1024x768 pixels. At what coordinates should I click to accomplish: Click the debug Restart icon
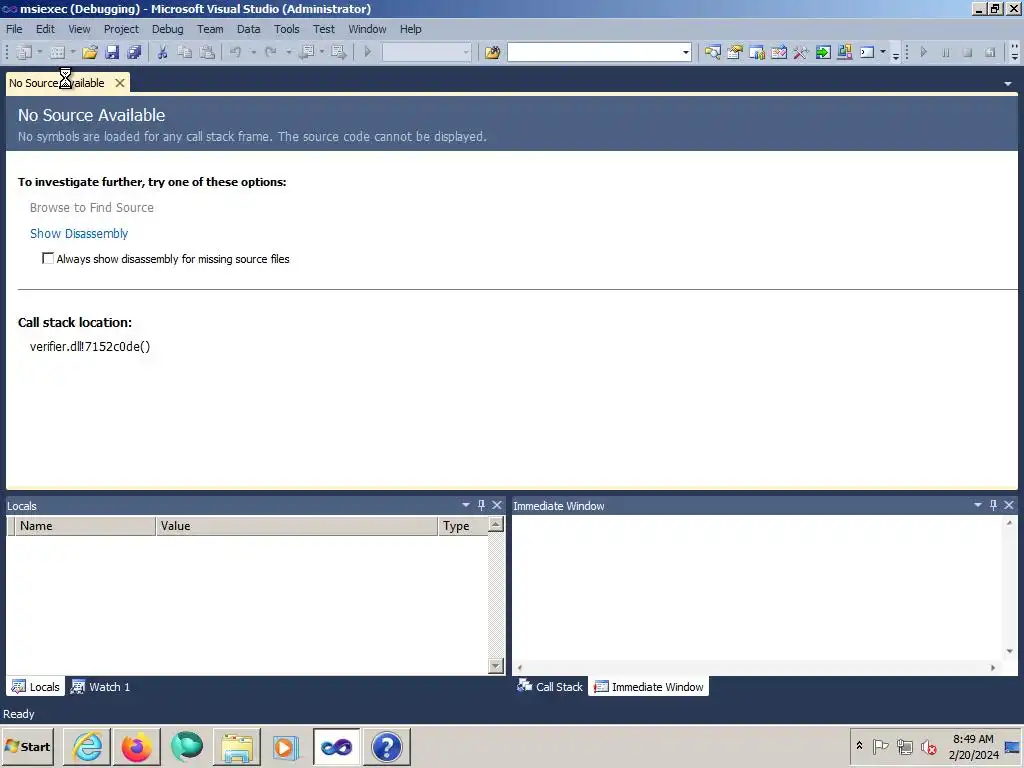(x=990, y=52)
